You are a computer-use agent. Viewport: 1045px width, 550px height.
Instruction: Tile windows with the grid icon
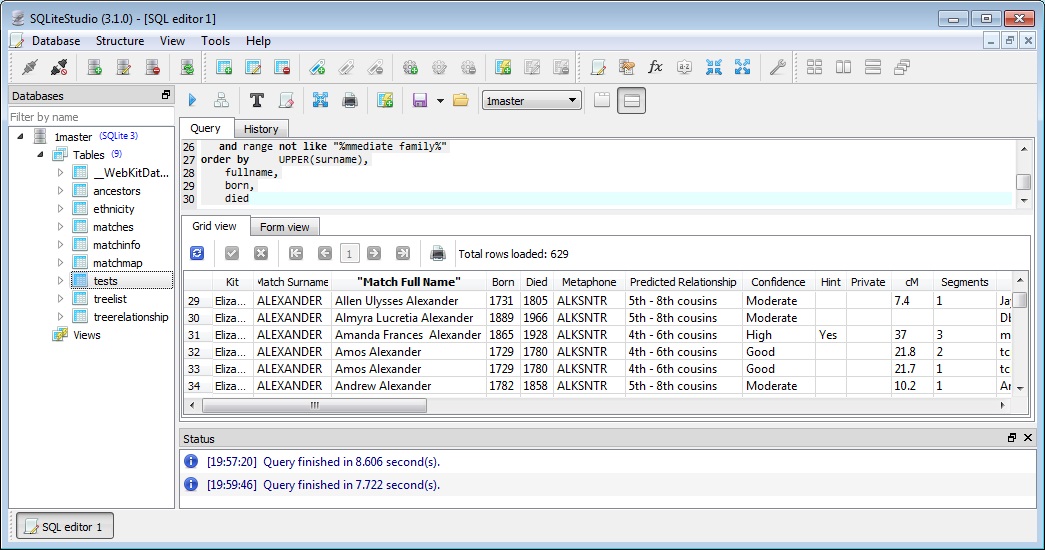click(814, 67)
